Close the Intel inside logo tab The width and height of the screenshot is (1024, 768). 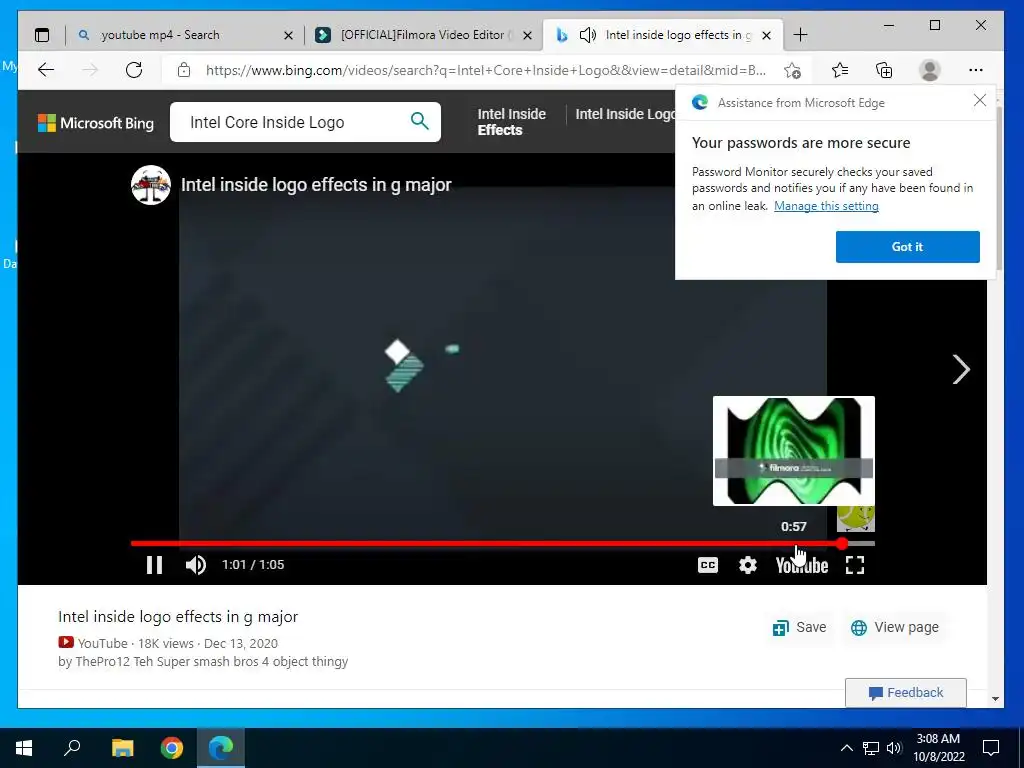tap(767, 35)
